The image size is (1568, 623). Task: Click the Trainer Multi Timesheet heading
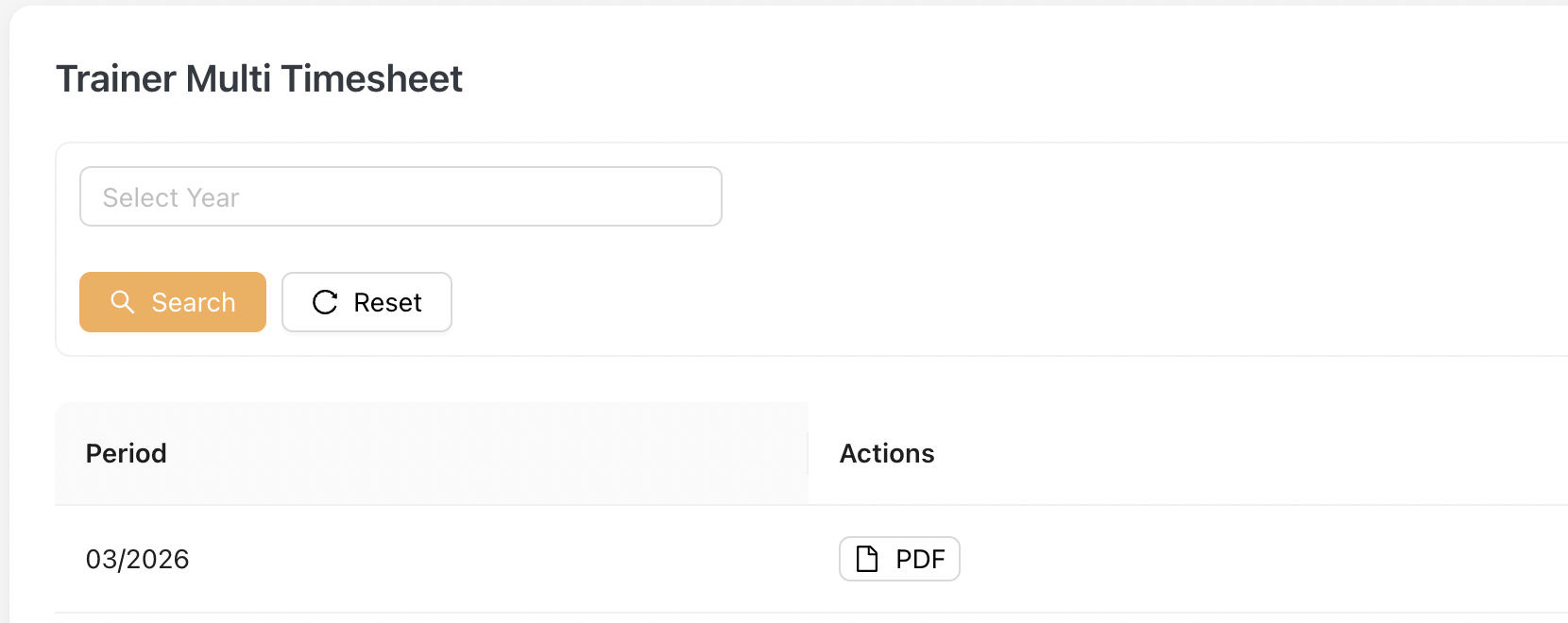259,78
